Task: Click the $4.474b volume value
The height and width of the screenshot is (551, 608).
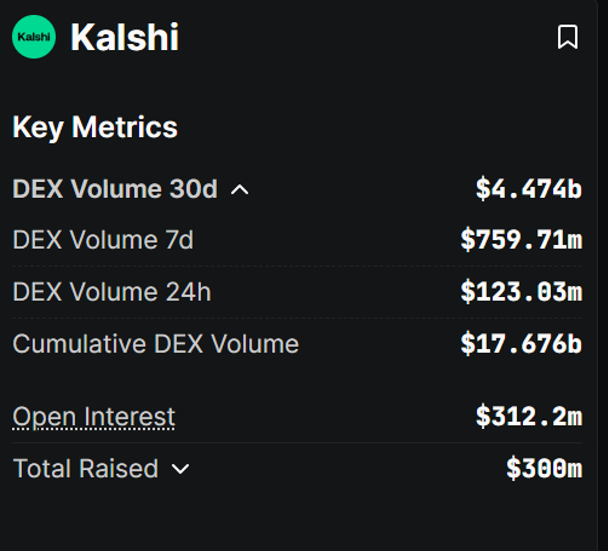Action: (528, 189)
